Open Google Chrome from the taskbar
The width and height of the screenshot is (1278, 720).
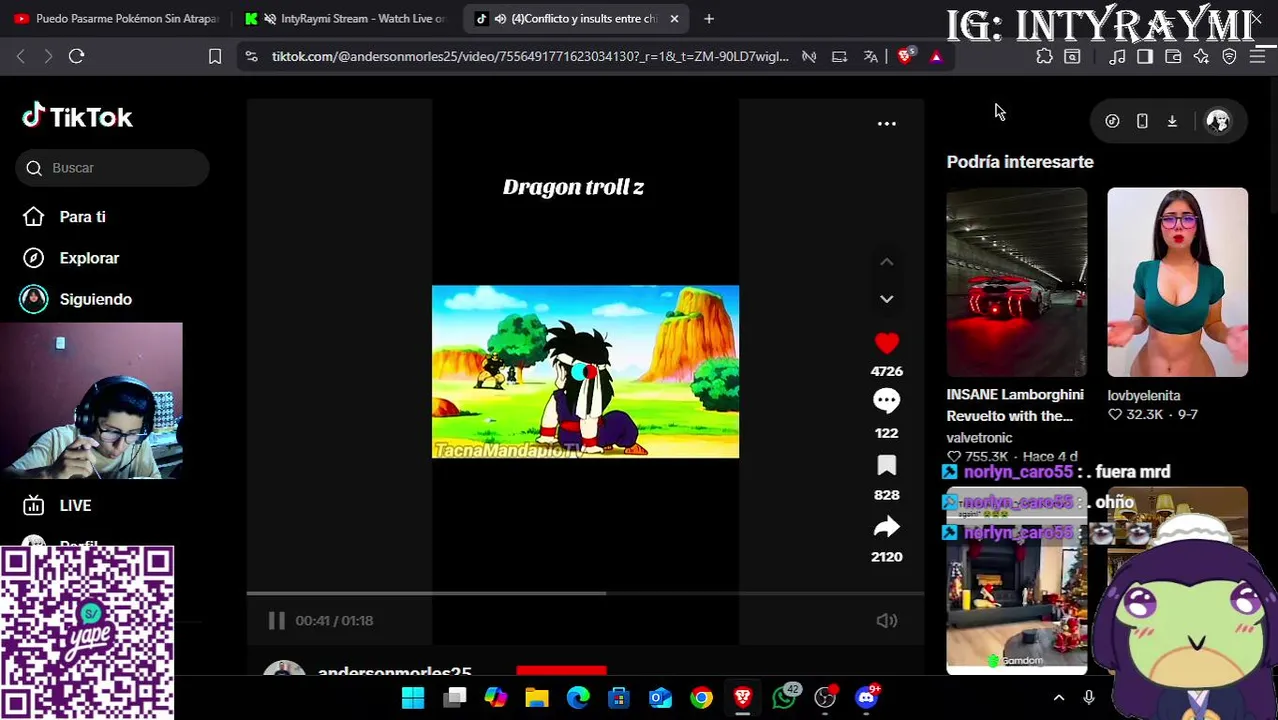(702, 697)
